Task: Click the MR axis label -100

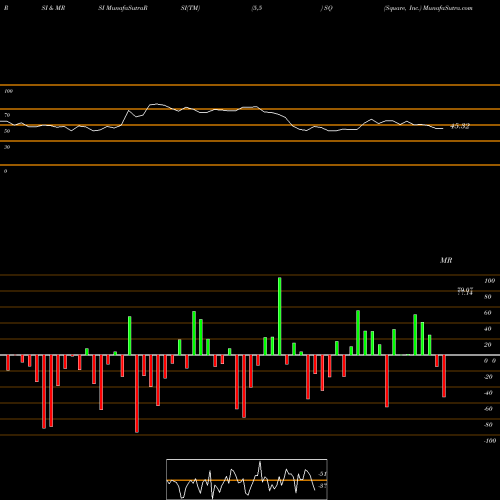Action: 490,441
